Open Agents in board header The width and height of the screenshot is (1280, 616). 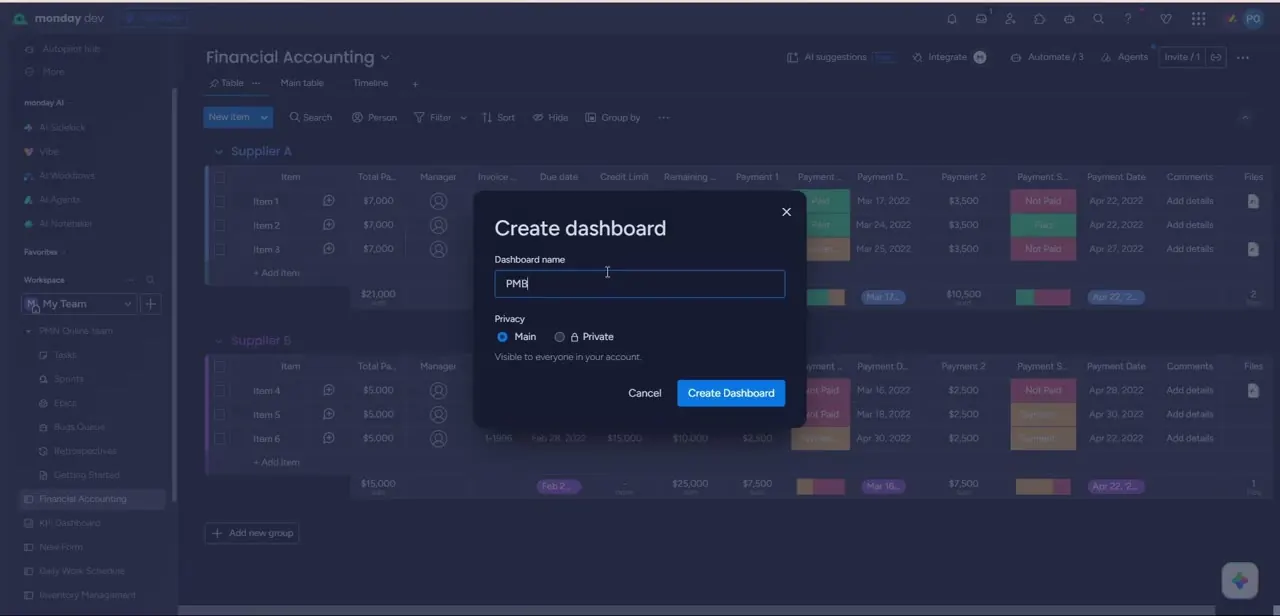tap(1124, 57)
